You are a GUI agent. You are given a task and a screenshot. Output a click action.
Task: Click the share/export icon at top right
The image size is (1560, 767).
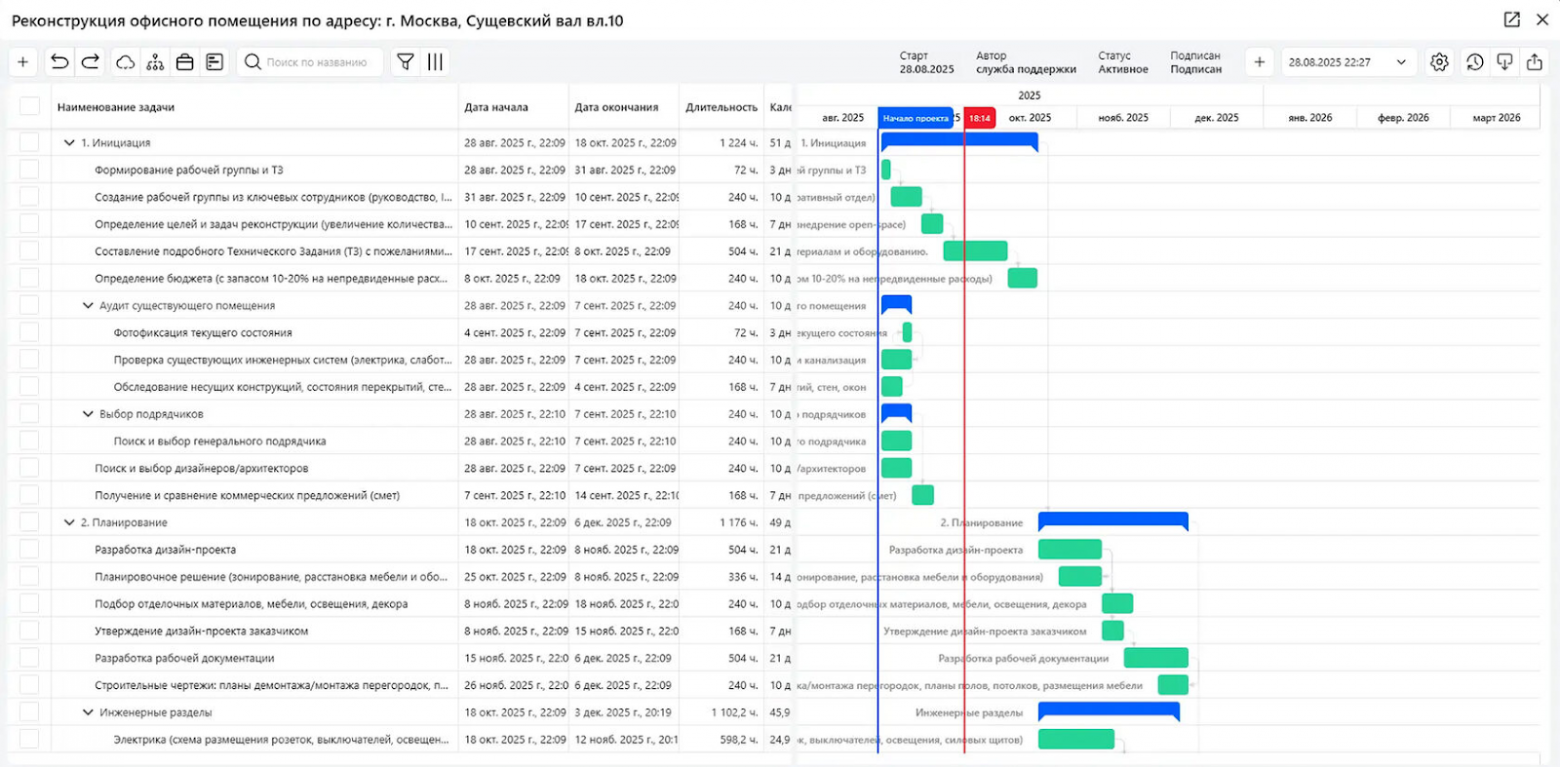1534,62
